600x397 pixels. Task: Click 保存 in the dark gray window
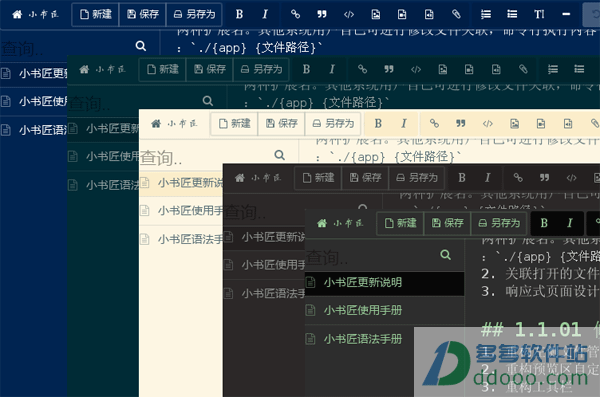pos(365,178)
